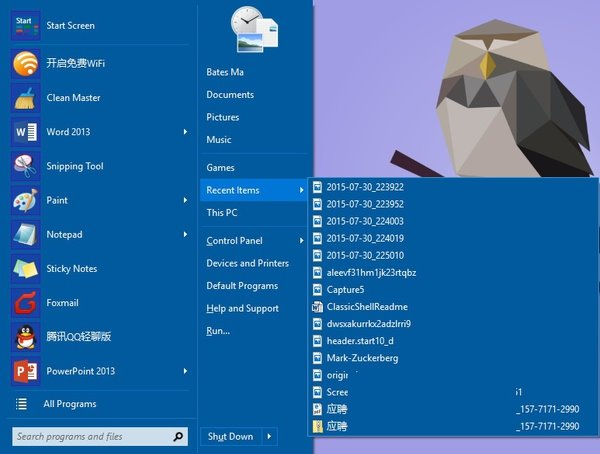Show All Programs list

[x=69, y=404]
